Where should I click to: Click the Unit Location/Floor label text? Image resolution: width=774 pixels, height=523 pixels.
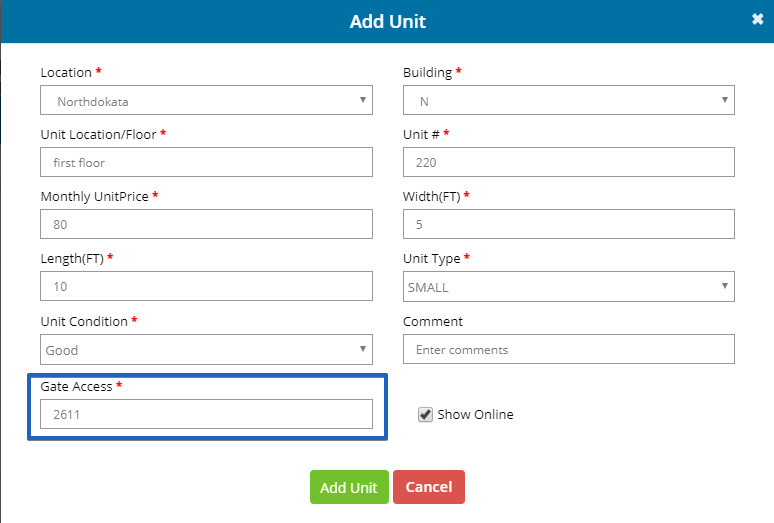pyautogui.click(x=98, y=135)
